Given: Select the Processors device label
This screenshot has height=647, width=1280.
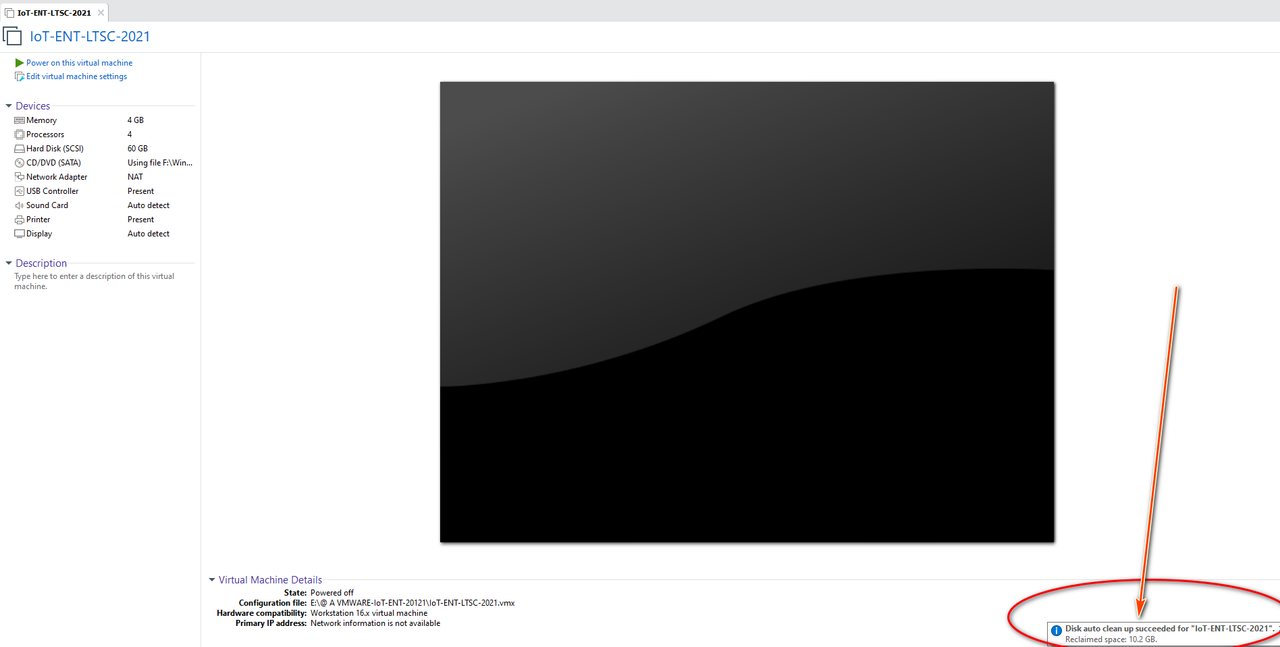Looking at the screenshot, I should pyautogui.click(x=45, y=134).
